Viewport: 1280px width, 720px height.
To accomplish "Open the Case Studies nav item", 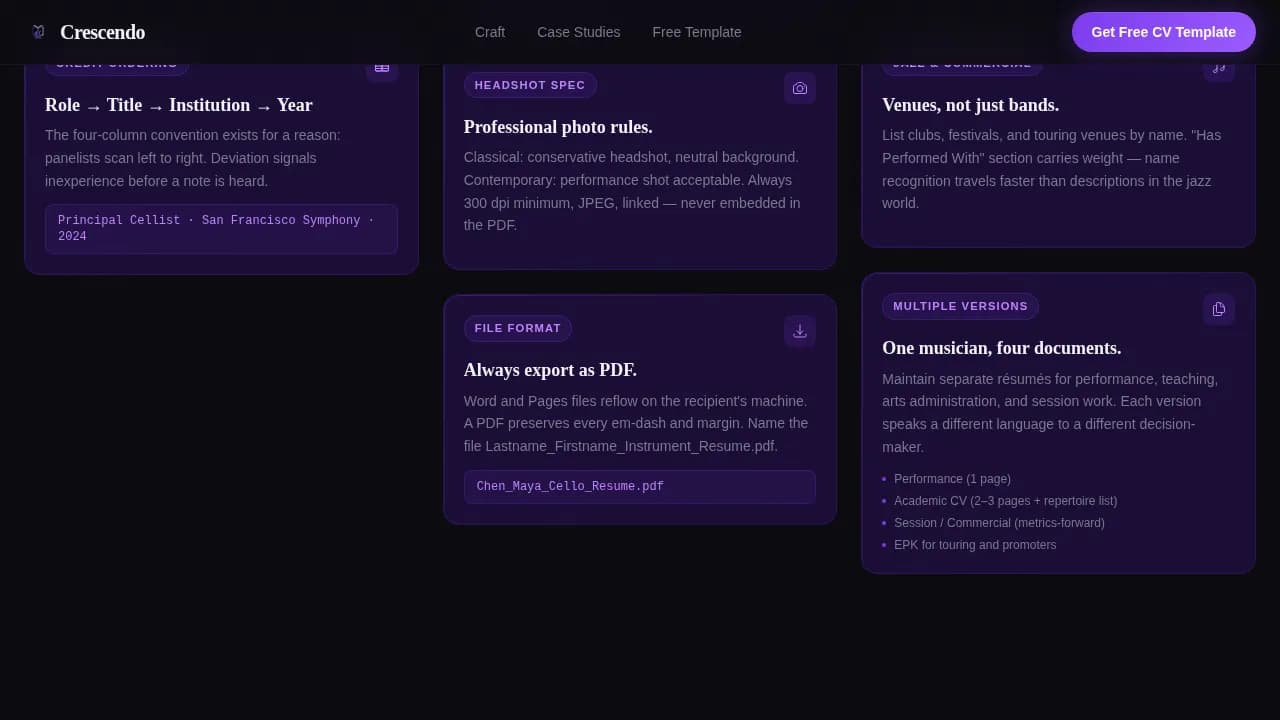I will 579,32.
